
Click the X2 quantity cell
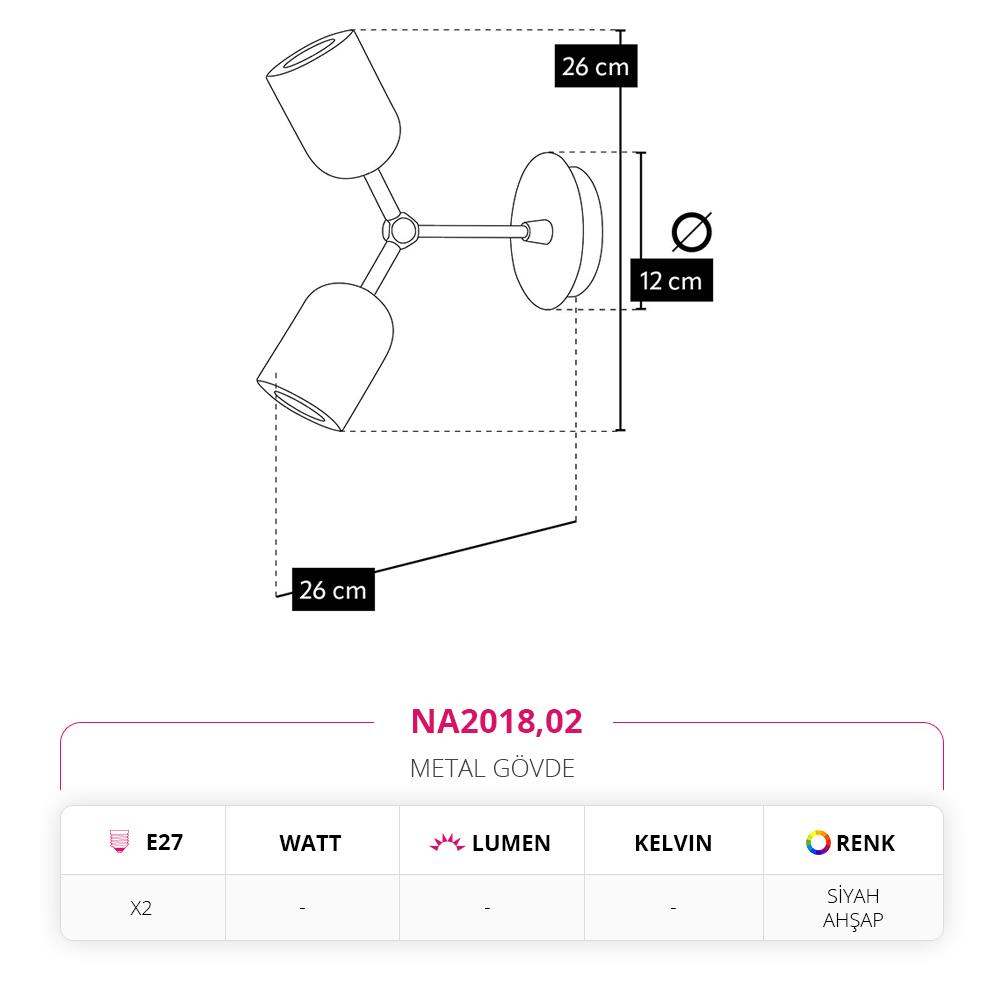pos(141,908)
